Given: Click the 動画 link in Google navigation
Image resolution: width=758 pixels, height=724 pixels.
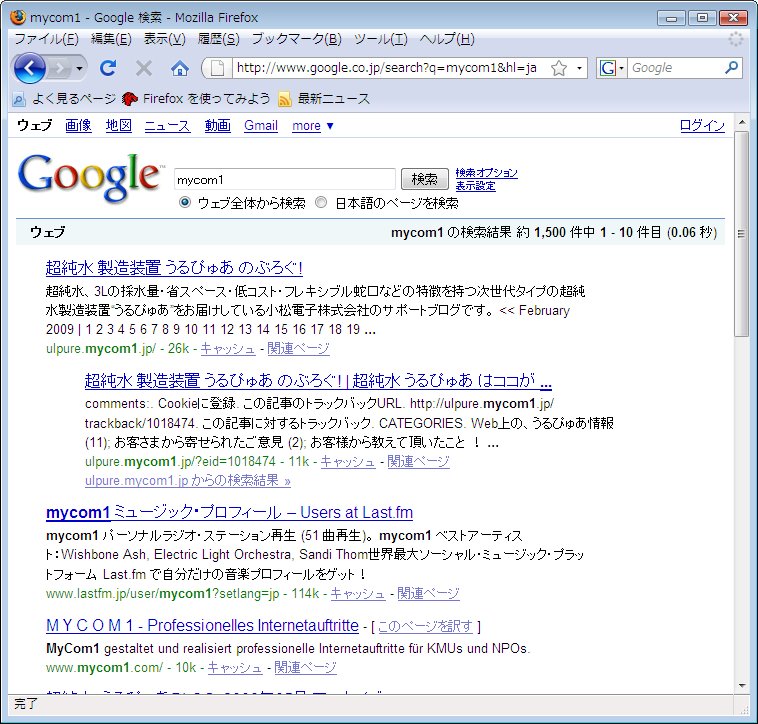Looking at the screenshot, I should coord(218,126).
